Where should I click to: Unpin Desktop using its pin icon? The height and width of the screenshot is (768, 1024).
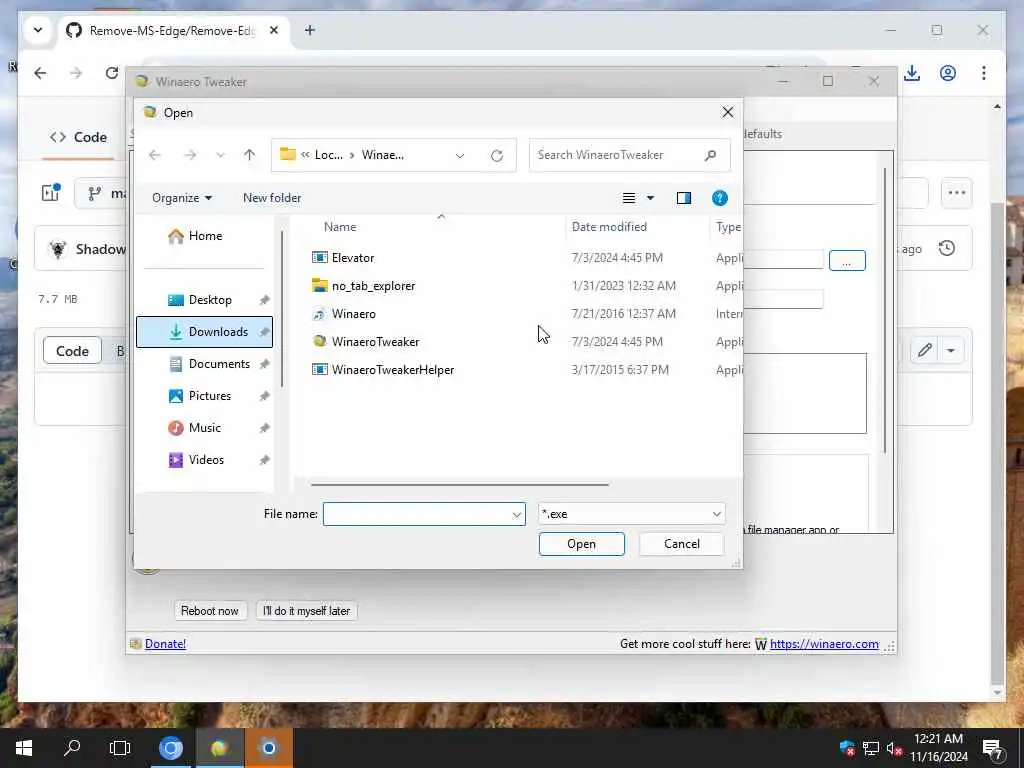coord(264,300)
